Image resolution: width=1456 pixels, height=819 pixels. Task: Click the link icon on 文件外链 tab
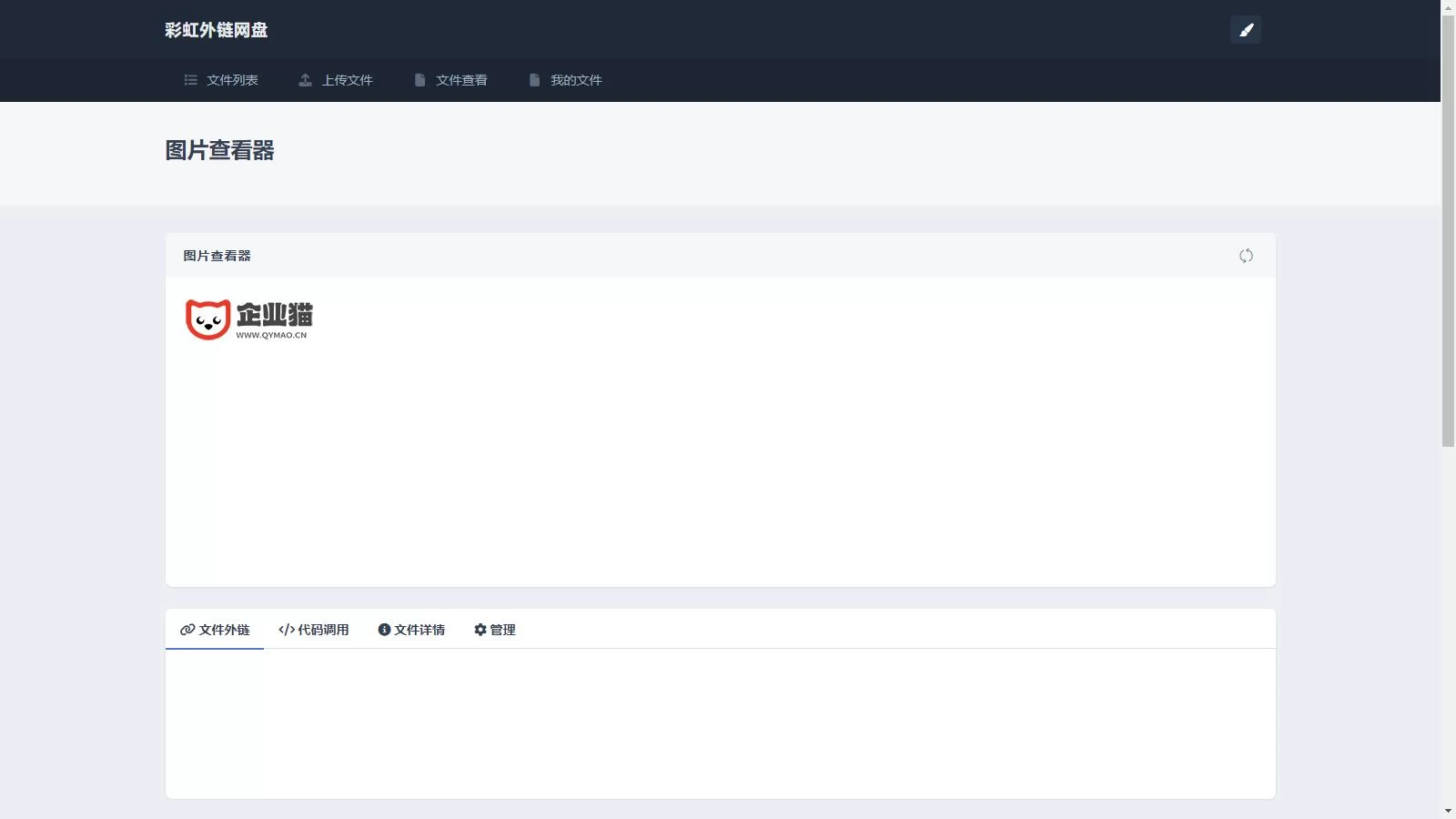(187, 629)
